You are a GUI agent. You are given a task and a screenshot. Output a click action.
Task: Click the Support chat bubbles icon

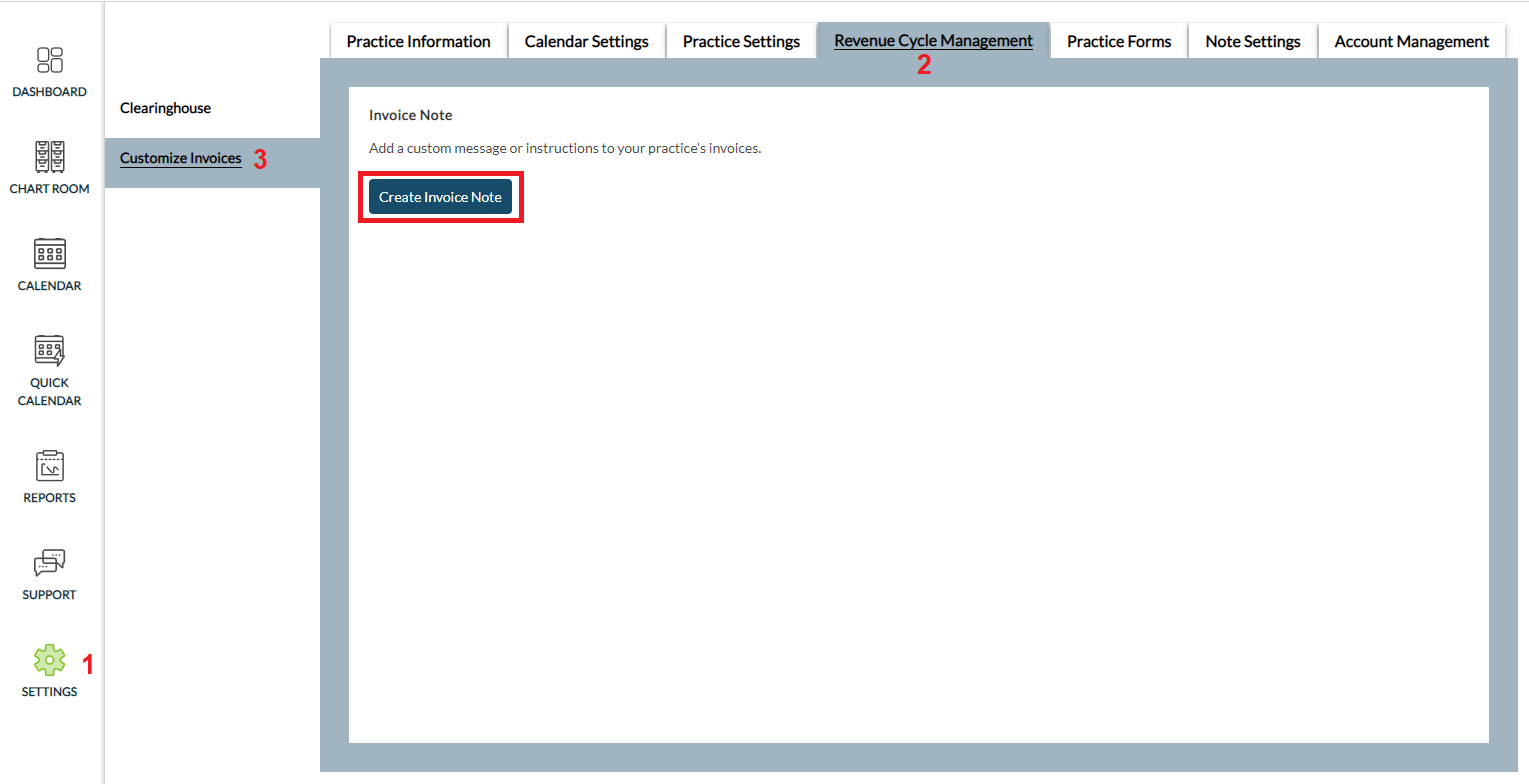pos(49,562)
